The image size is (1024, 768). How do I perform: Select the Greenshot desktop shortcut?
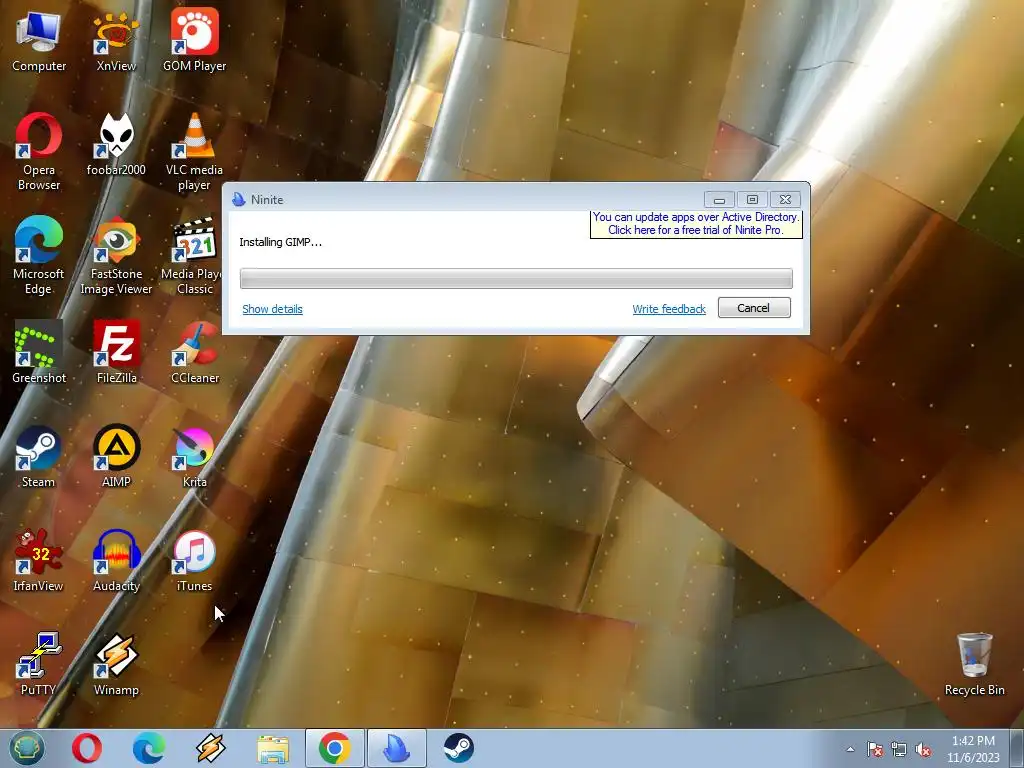[x=39, y=353]
